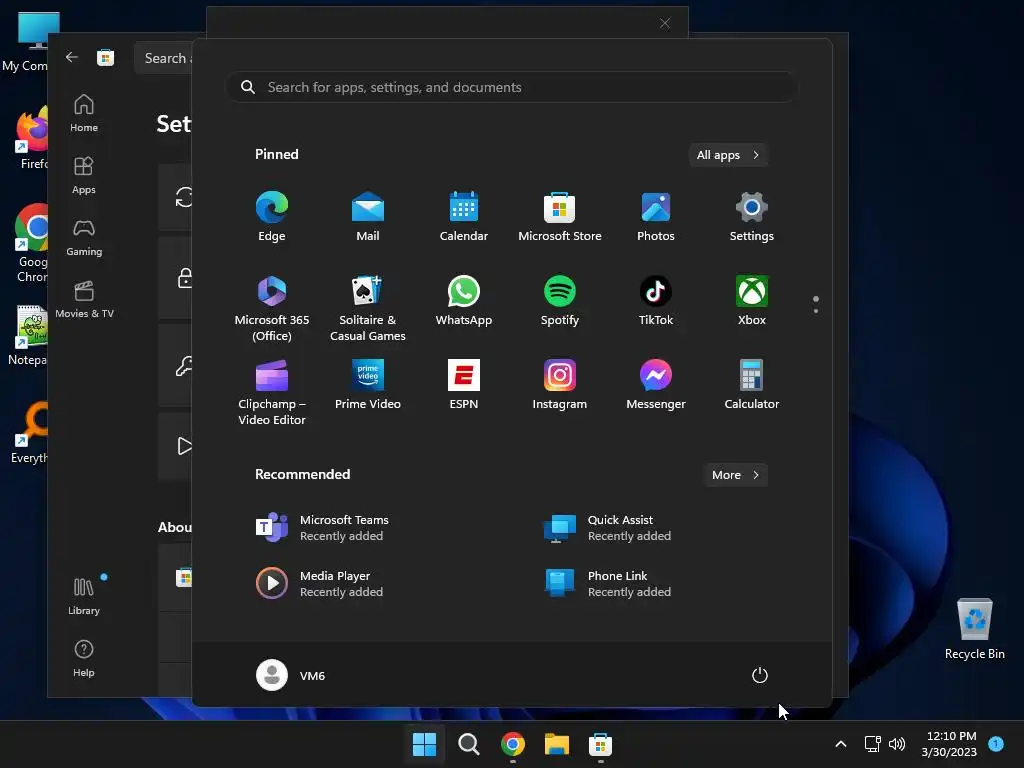Open the network tray icon

point(872,744)
